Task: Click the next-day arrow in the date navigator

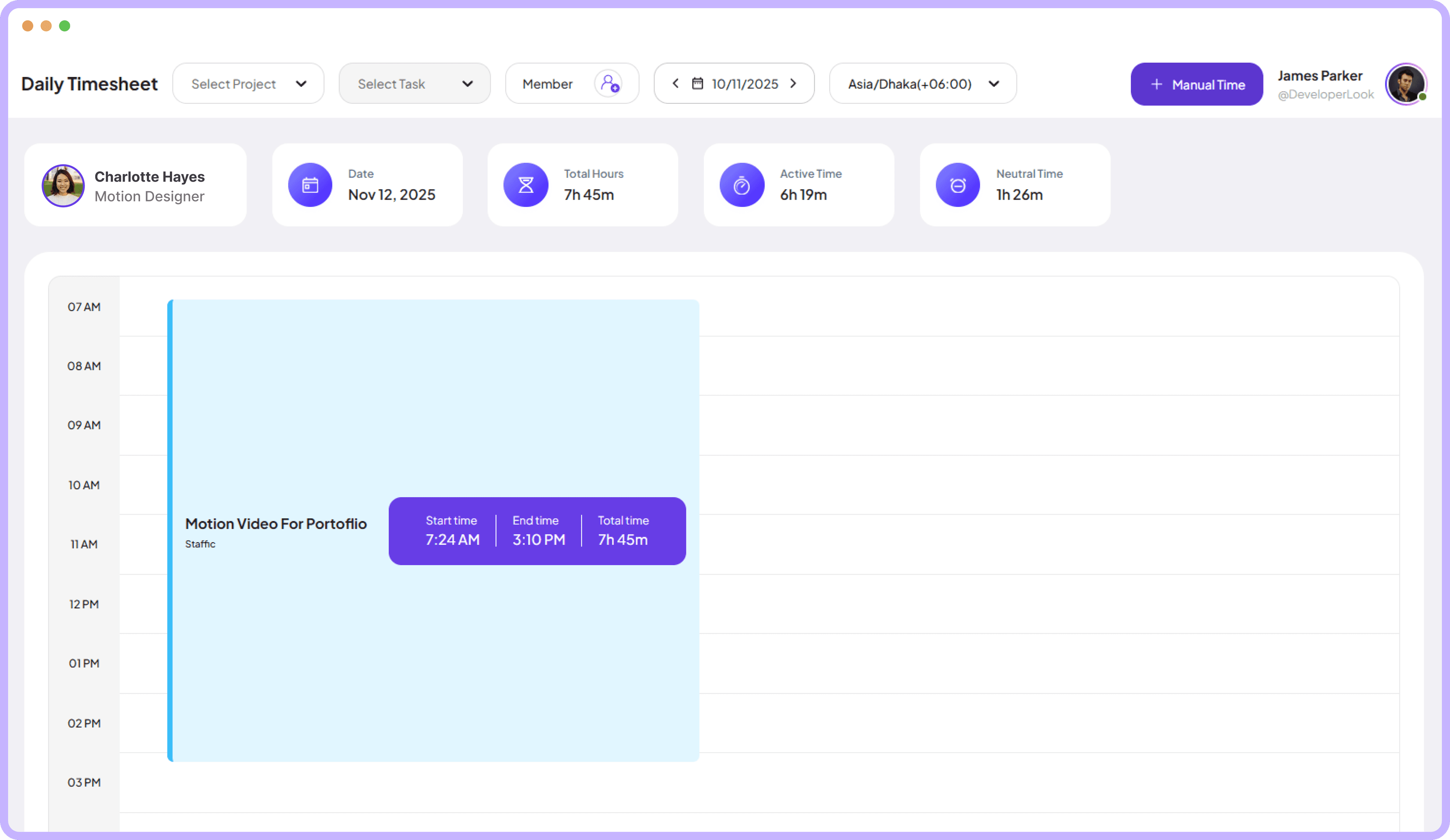Action: 793,83
